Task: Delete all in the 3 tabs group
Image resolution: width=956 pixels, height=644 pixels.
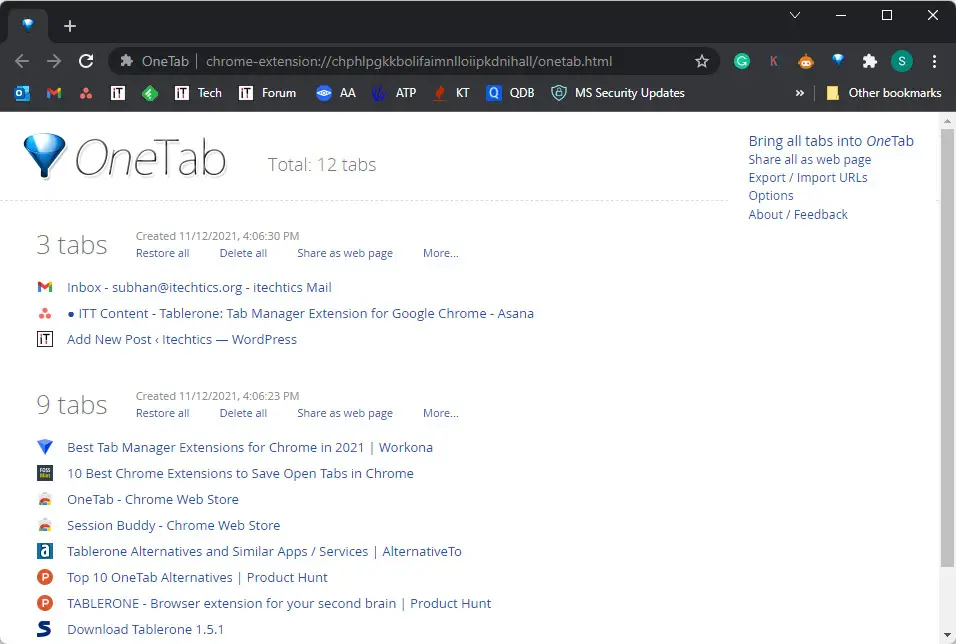Action: 243,253
